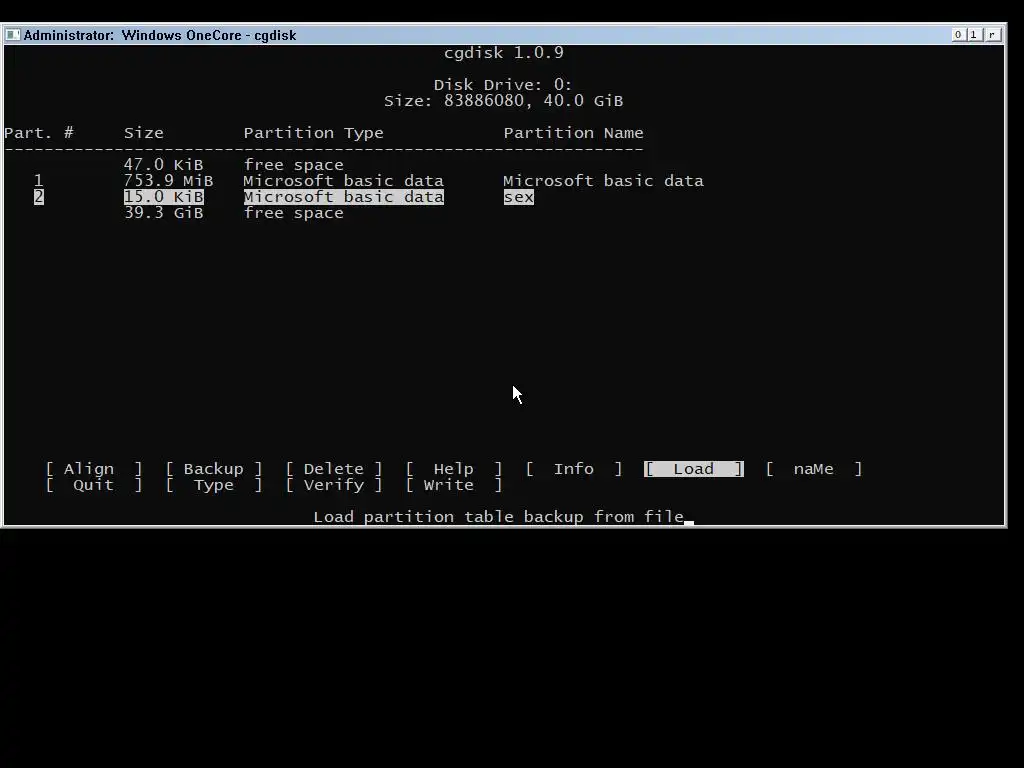1024x768 pixels.
Task: Activate the Delete option
Action: pos(334,469)
